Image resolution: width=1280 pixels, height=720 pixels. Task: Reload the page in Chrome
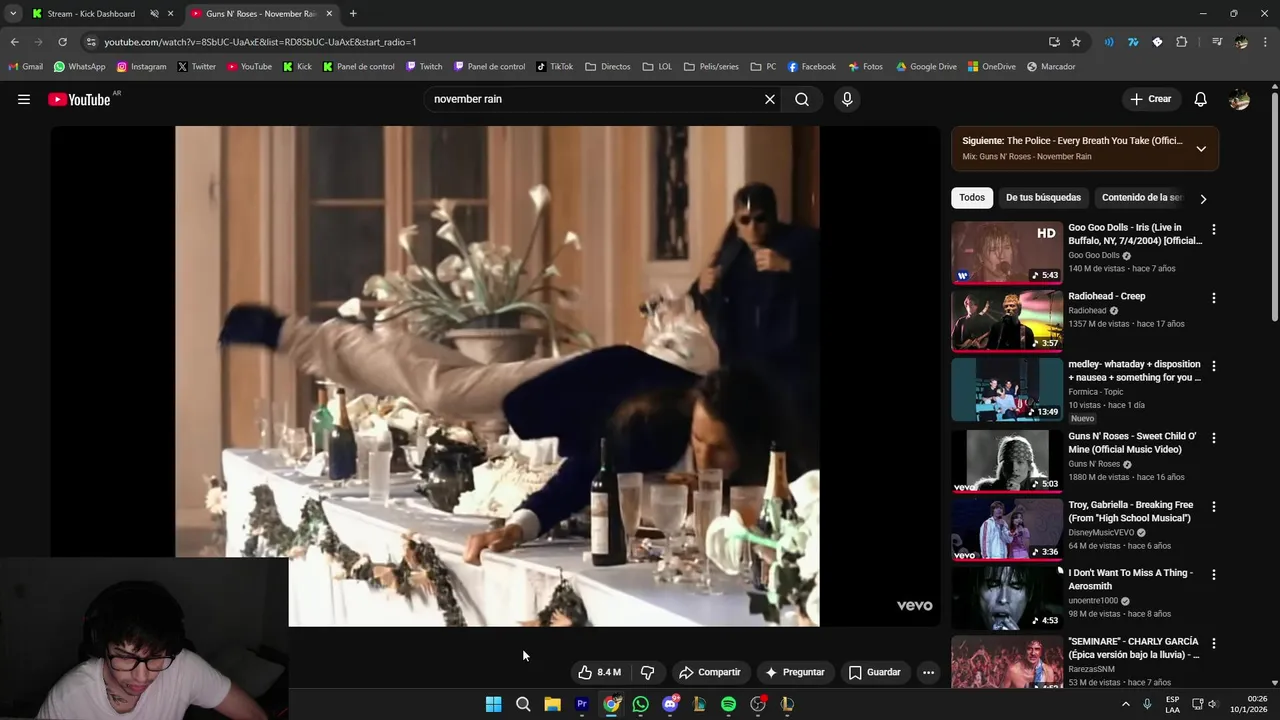[62, 42]
